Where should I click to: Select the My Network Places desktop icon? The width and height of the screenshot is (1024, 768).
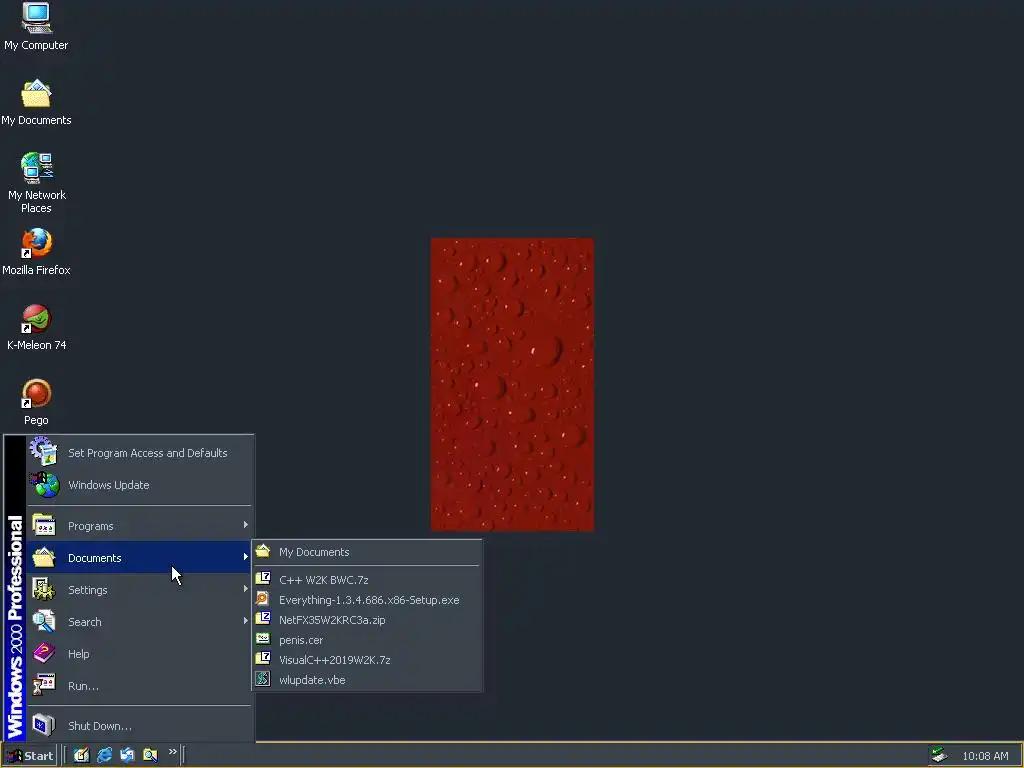[x=36, y=183]
